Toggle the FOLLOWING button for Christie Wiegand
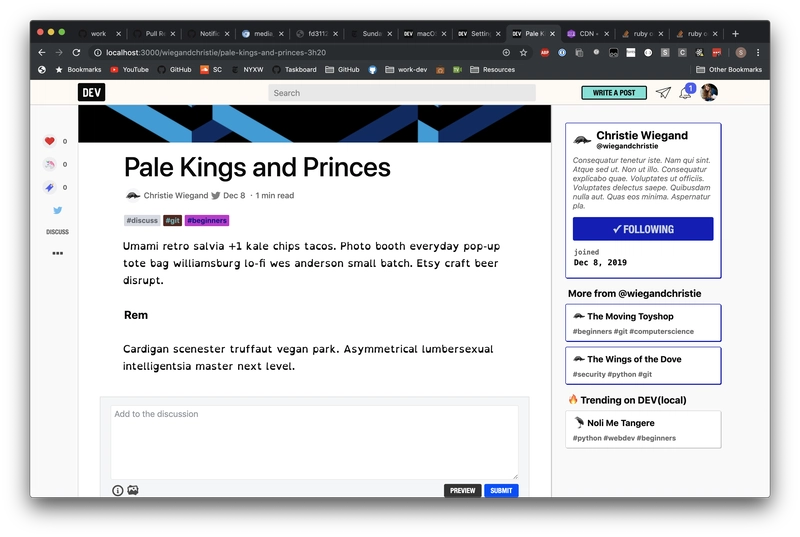This screenshot has height=537, width=800. point(643,229)
